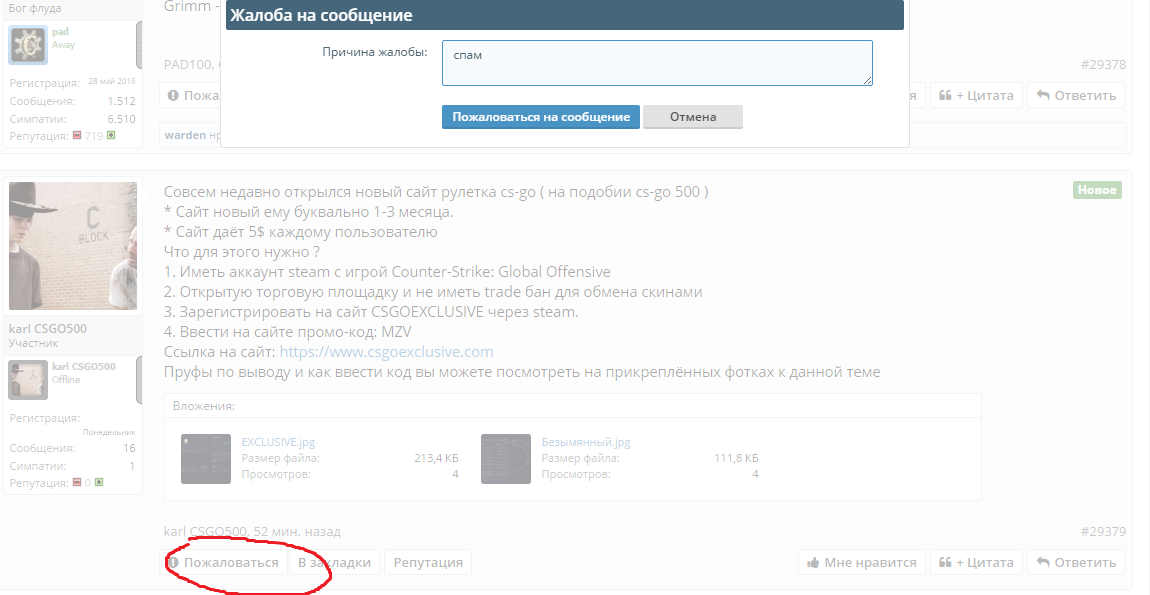Open karl CSGO500 large avatar

73,246
